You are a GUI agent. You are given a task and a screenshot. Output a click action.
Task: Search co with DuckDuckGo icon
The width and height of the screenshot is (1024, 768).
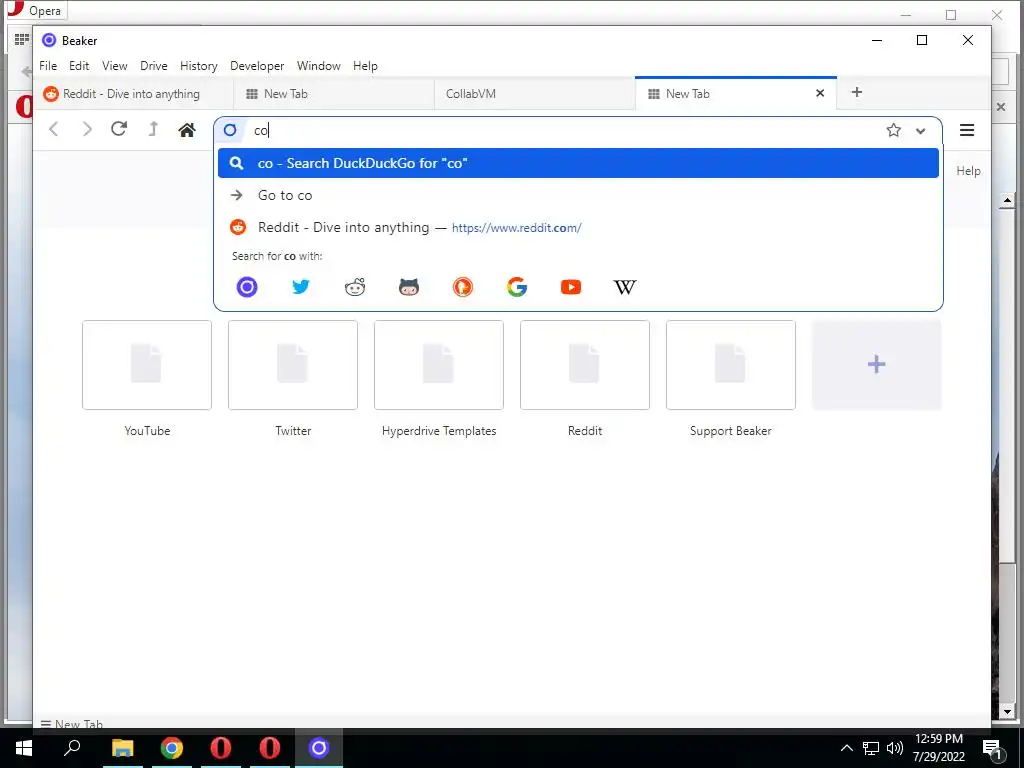tap(463, 287)
